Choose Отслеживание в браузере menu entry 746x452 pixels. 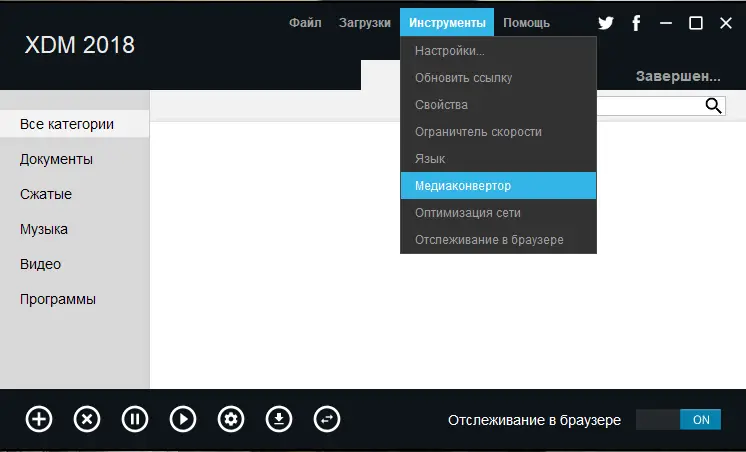click(x=498, y=239)
